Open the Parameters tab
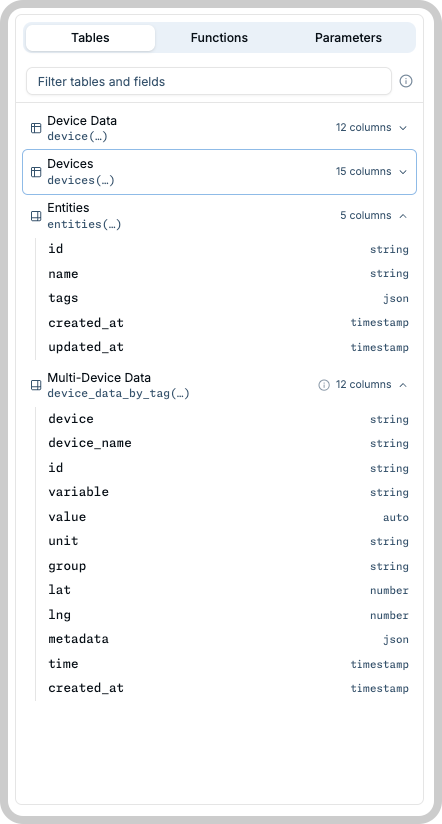Viewport: 442px width, 824px height. tap(348, 38)
